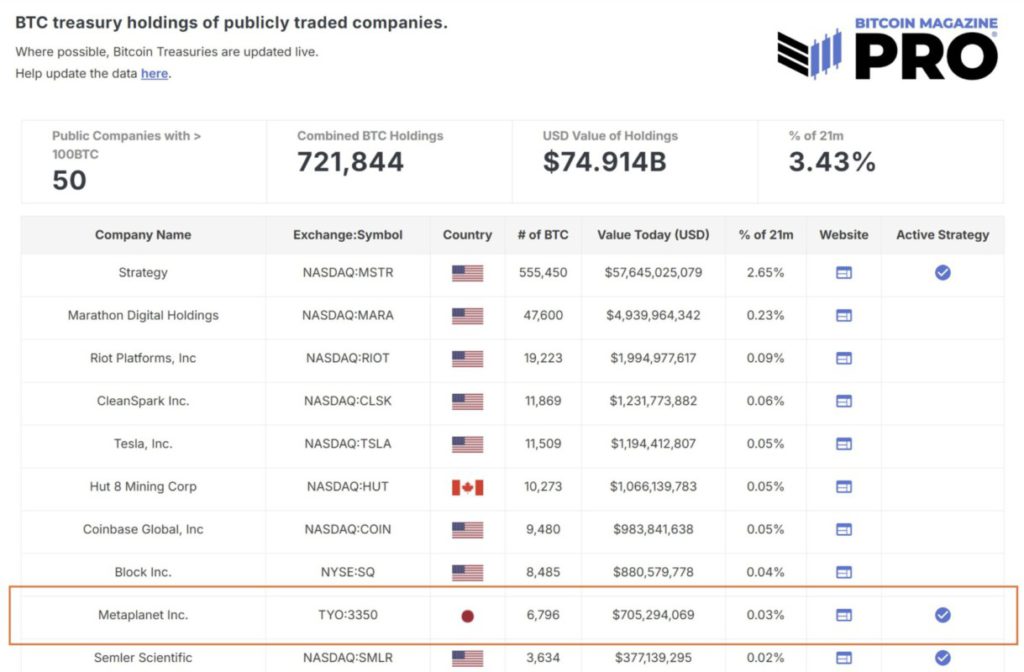Click the NASDAQ:TSLA ticker symbol
1024x672 pixels.
tap(348, 444)
